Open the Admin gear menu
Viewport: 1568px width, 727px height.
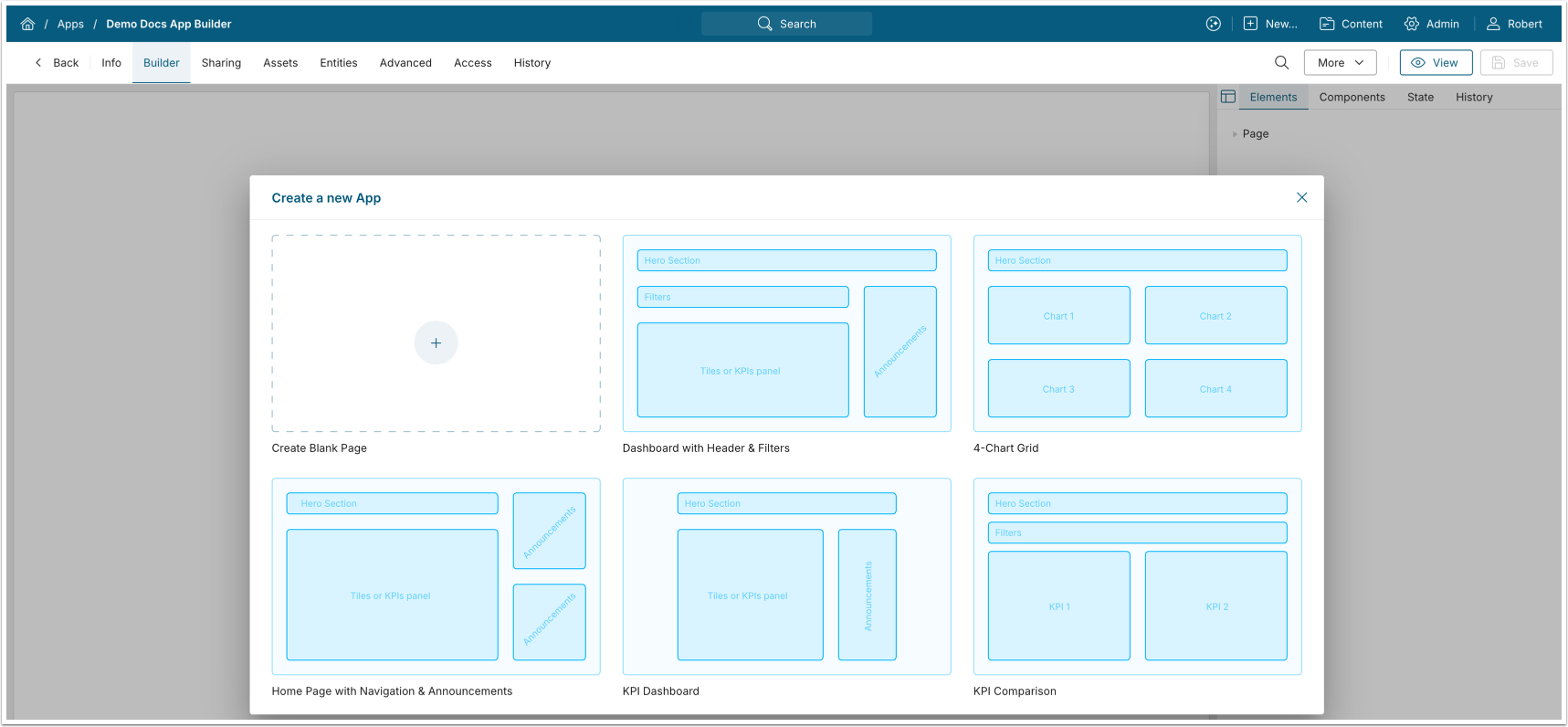click(1431, 24)
